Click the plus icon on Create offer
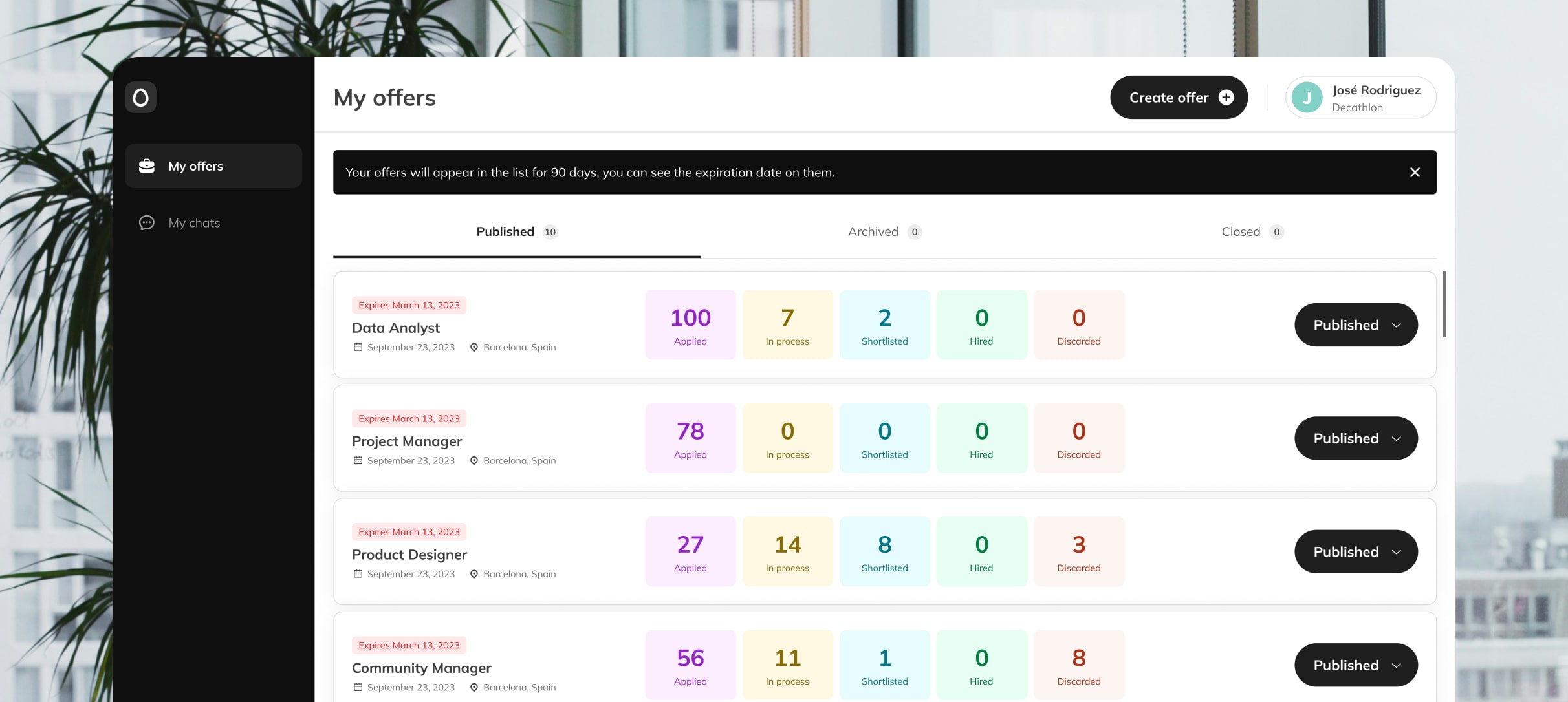 coord(1226,98)
